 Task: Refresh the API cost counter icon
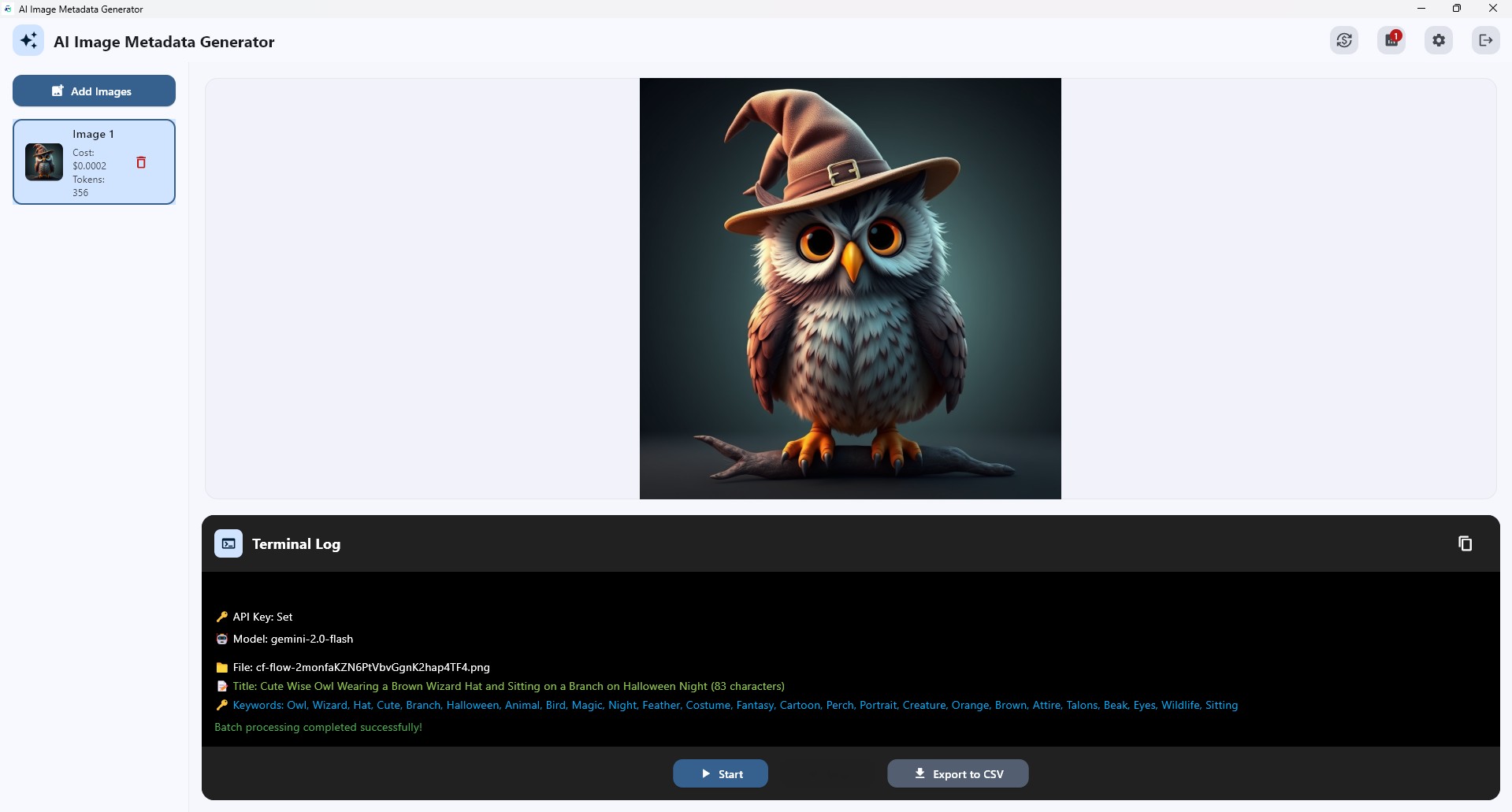point(1344,40)
